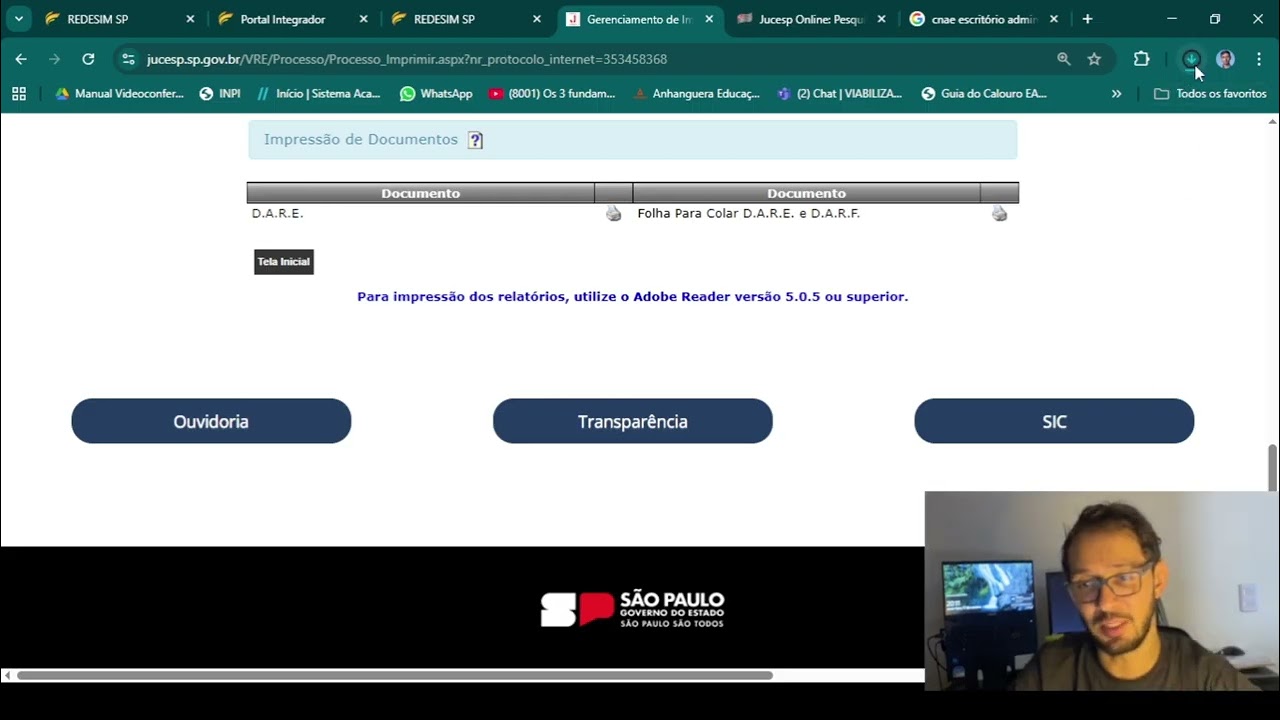Screen dimensions: 1280x720
Task: Open Anhanguera Educaç... bookmark
Action: 697,94
